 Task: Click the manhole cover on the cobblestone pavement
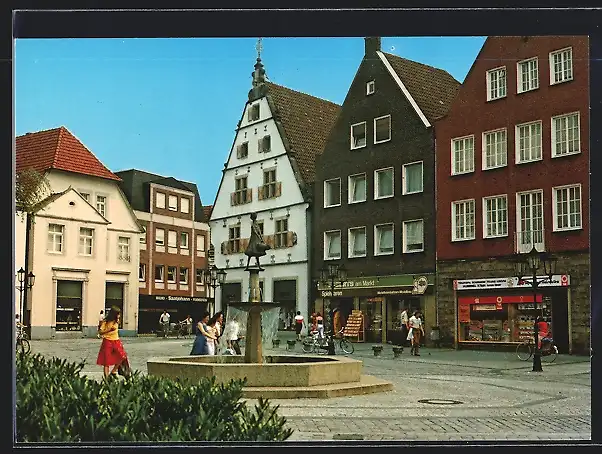tap(439, 402)
